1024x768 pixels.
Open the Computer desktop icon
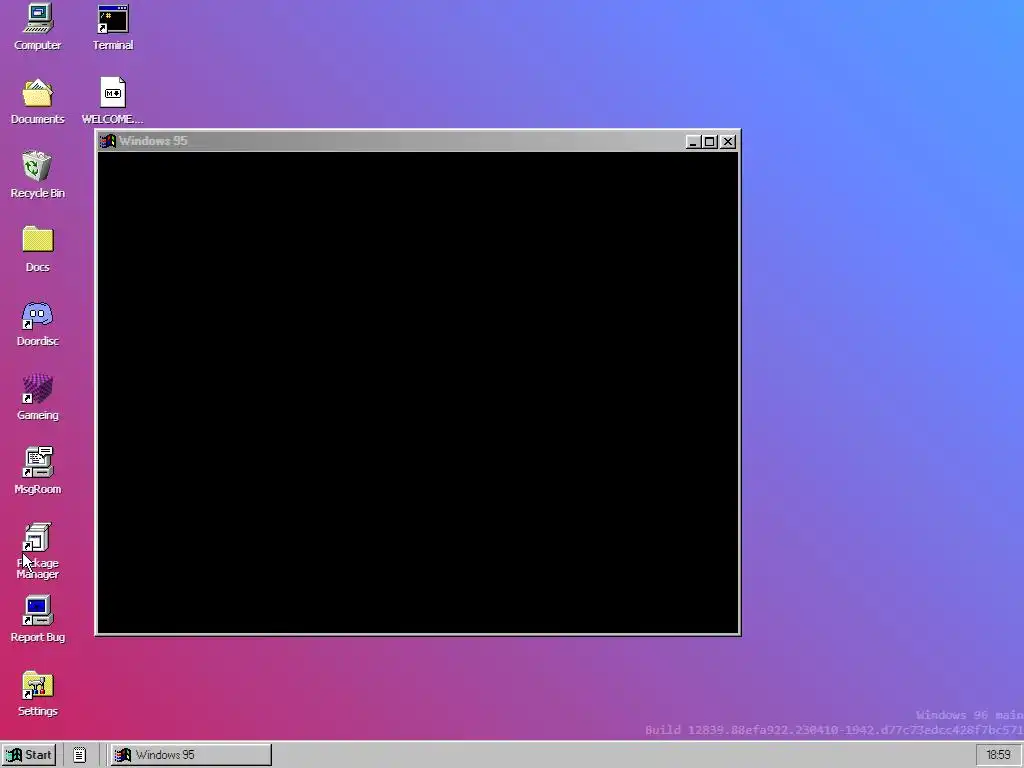(x=37, y=27)
